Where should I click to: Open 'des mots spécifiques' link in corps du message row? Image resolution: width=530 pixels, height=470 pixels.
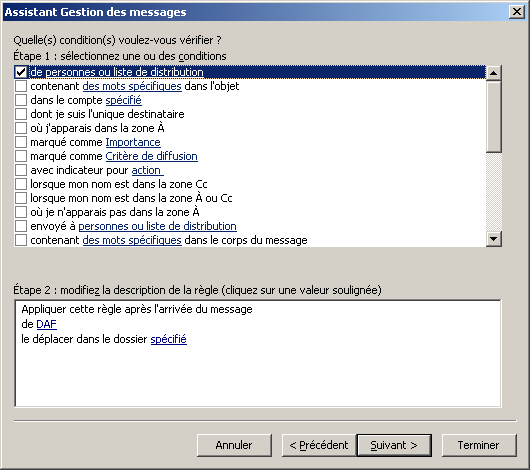tap(132, 240)
